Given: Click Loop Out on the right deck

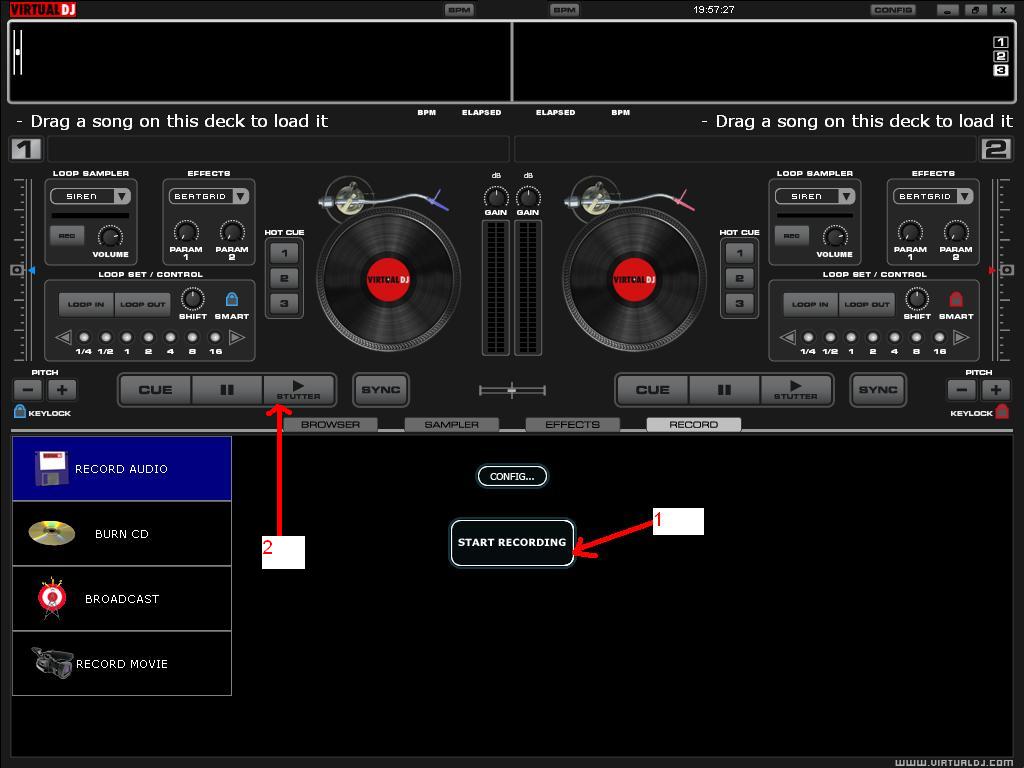Looking at the screenshot, I should point(867,304).
